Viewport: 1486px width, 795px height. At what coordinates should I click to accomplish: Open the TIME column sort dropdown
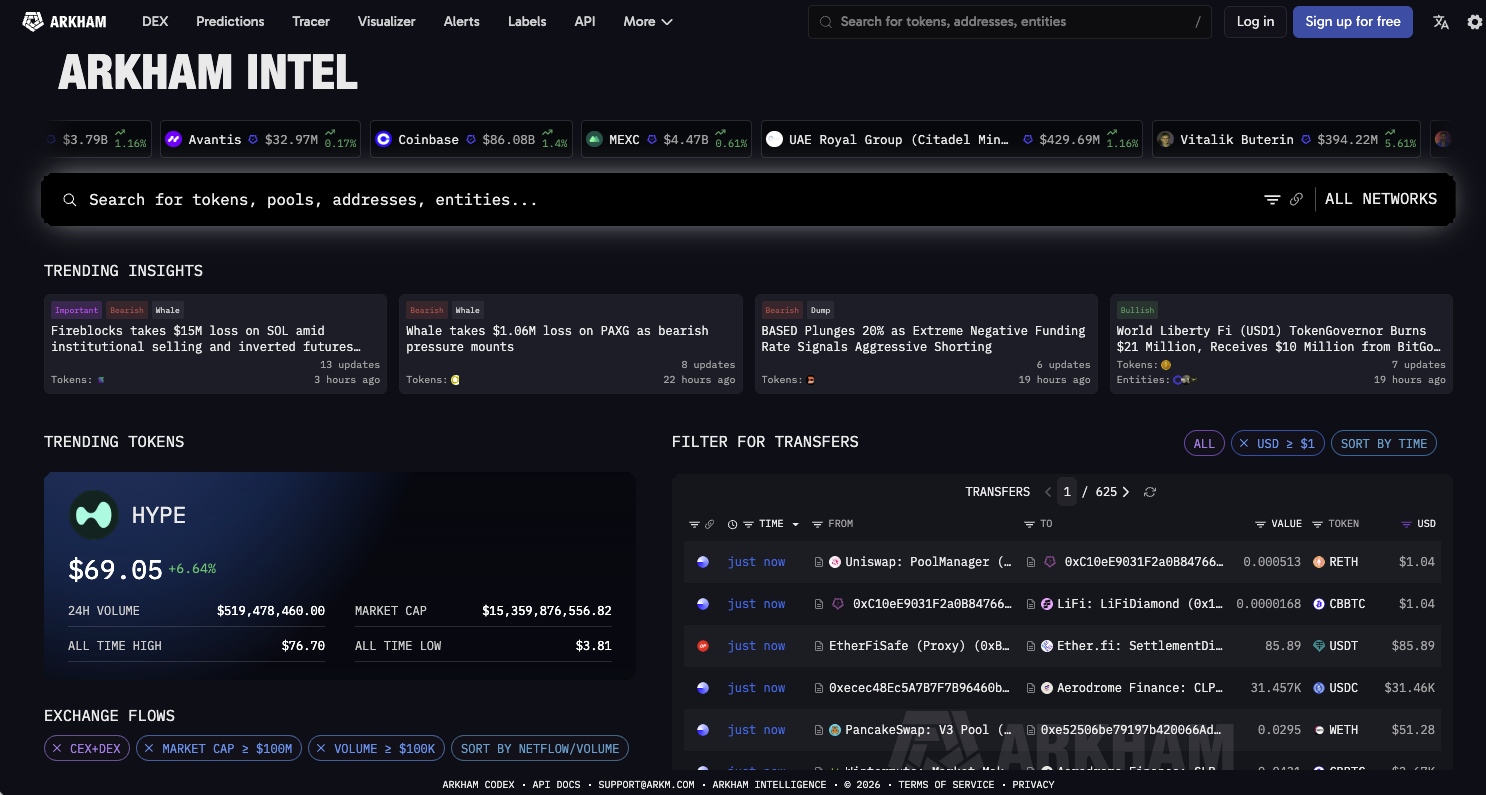point(796,524)
